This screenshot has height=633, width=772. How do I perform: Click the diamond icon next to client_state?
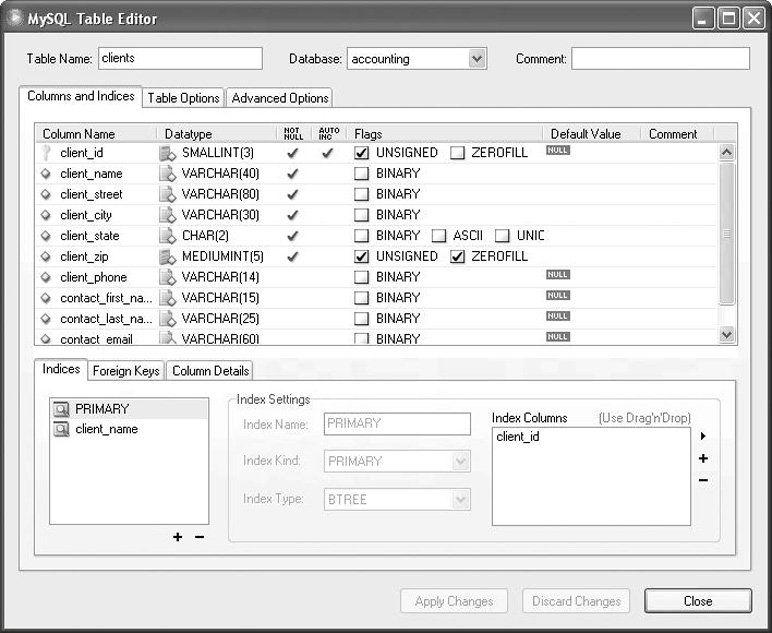(x=46, y=236)
